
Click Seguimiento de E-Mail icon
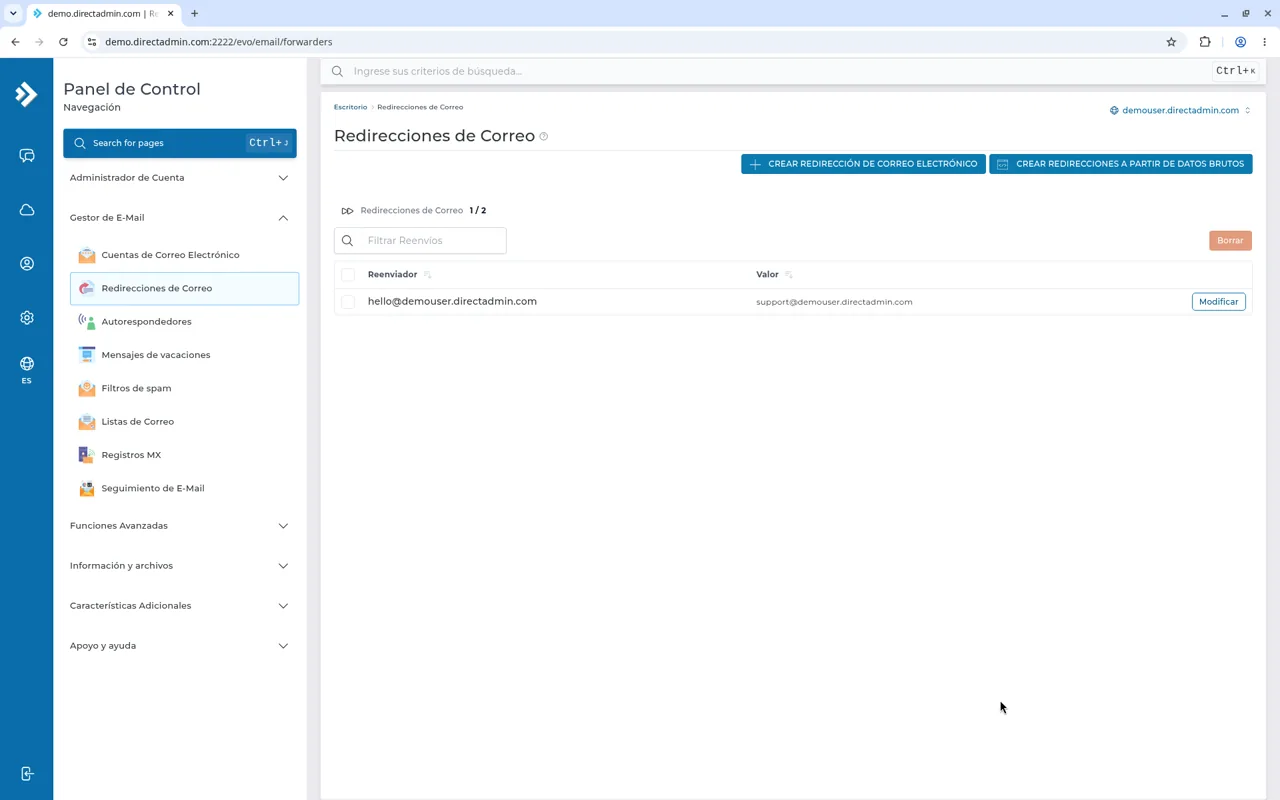tap(87, 488)
